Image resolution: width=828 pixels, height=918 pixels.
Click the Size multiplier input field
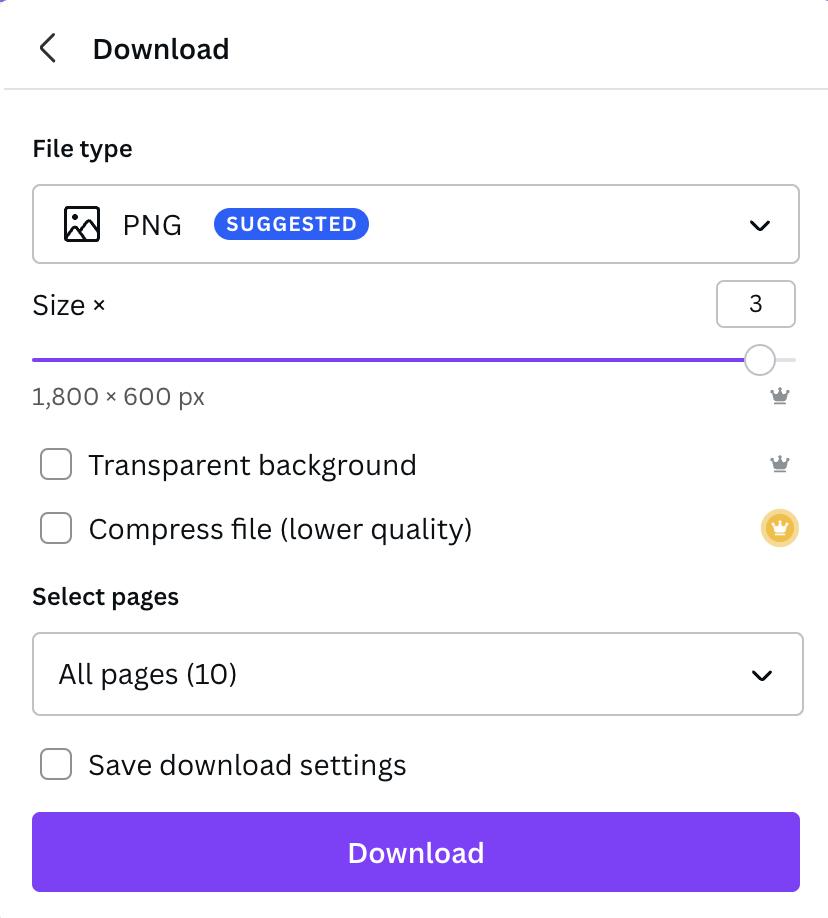pos(755,304)
